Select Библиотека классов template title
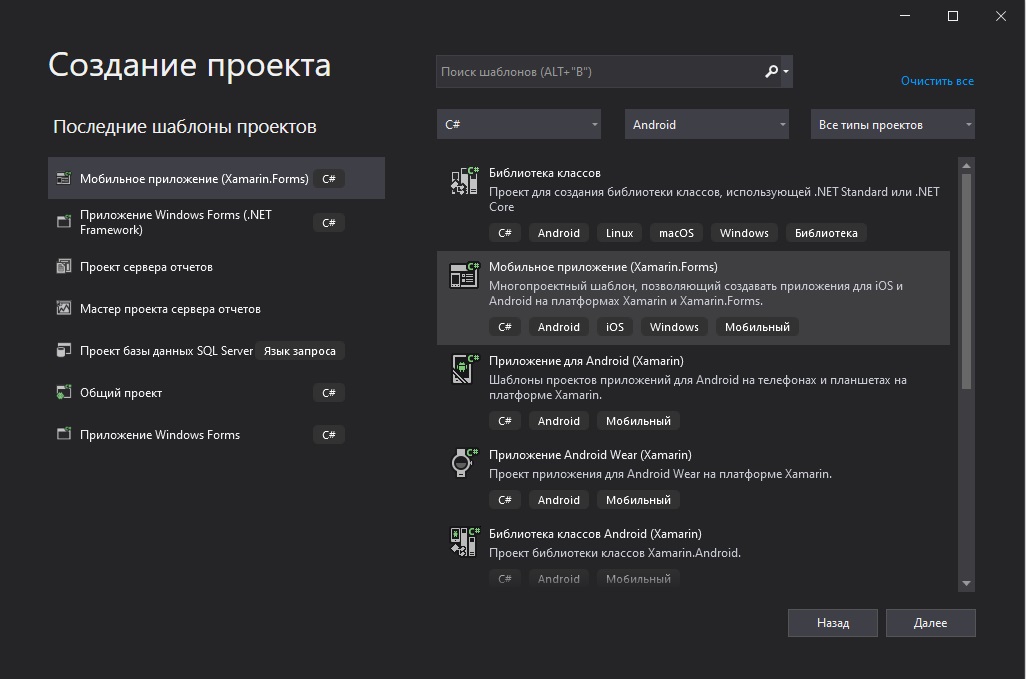This screenshot has width=1026, height=679. (544, 173)
